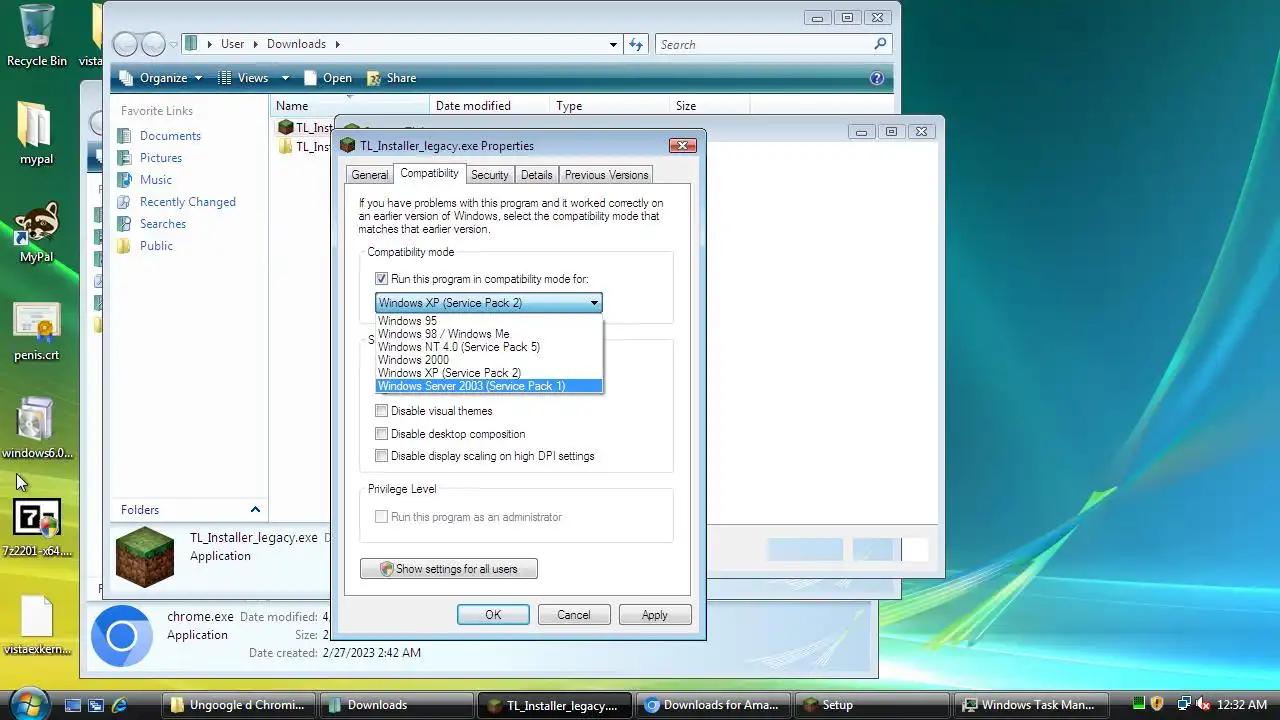The height and width of the screenshot is (720, 1280).
Task: Collapse the Folders pane chevron
Action: (x=255, y=510)
